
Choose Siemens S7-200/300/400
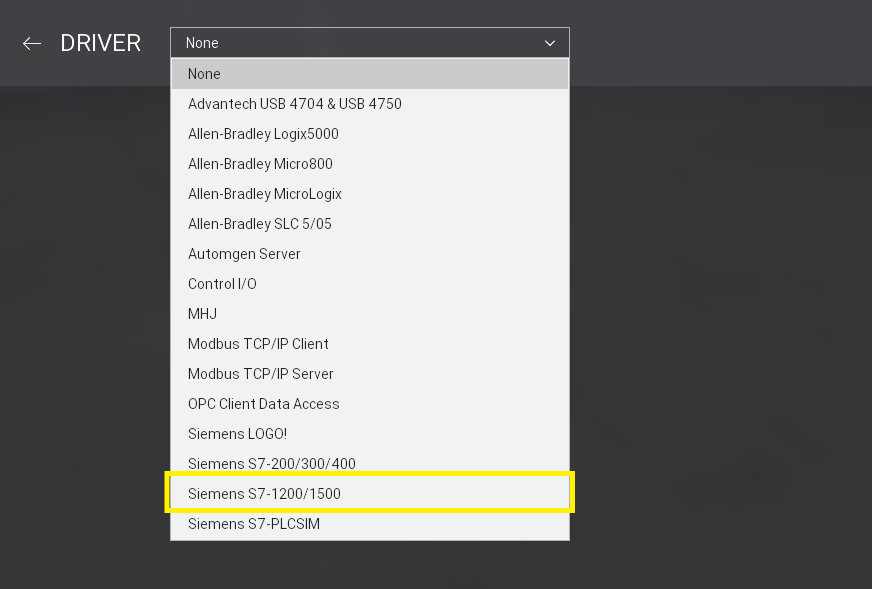[x=271, y=464]
